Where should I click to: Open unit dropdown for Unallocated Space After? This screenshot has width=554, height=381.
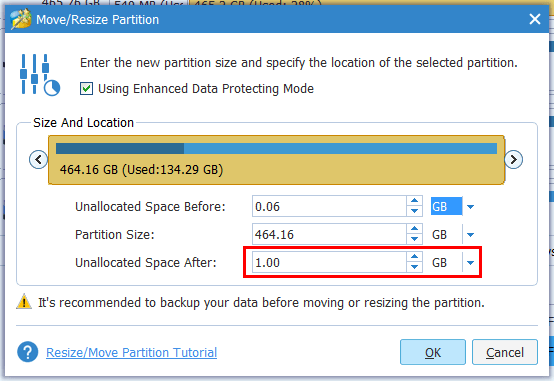tap(470, 263)
